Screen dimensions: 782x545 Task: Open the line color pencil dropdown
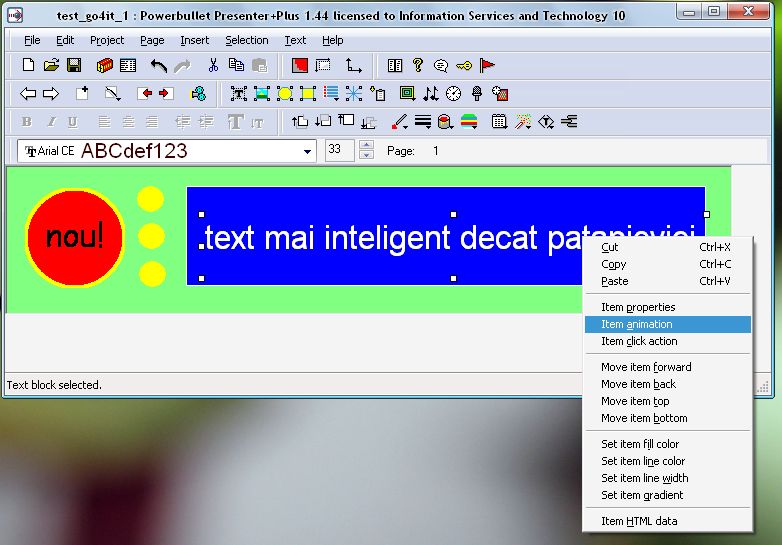pyautogui.click(x=399, y=121)
